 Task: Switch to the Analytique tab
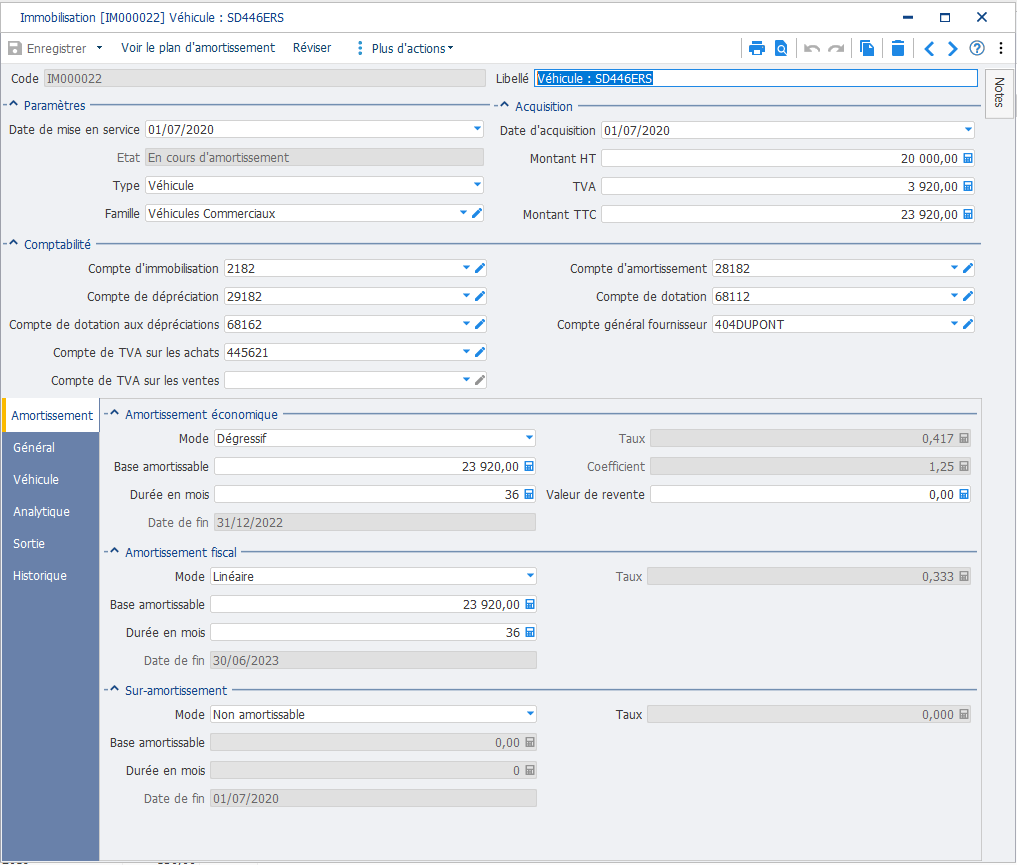[51, 512]
